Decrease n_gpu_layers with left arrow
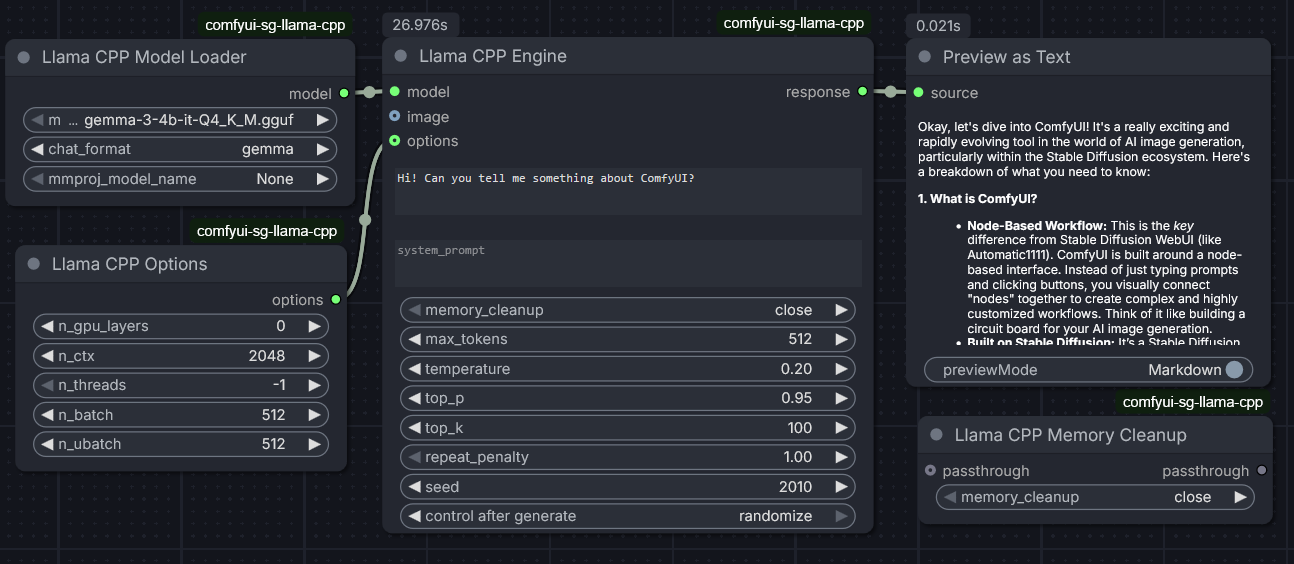1294x564 pixels. 48,326
